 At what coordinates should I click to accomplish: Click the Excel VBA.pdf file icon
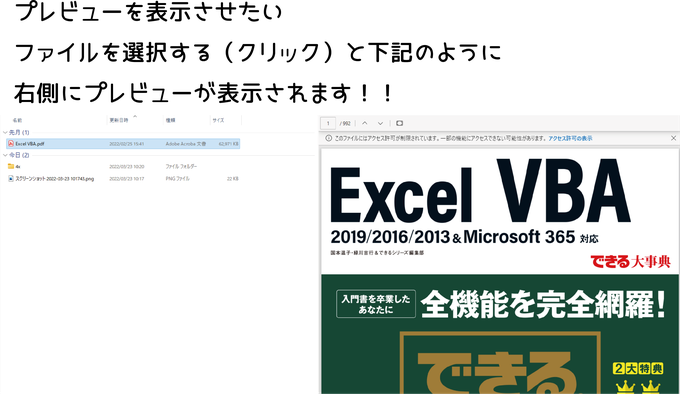pyautogui.click(x=11, y=143)
